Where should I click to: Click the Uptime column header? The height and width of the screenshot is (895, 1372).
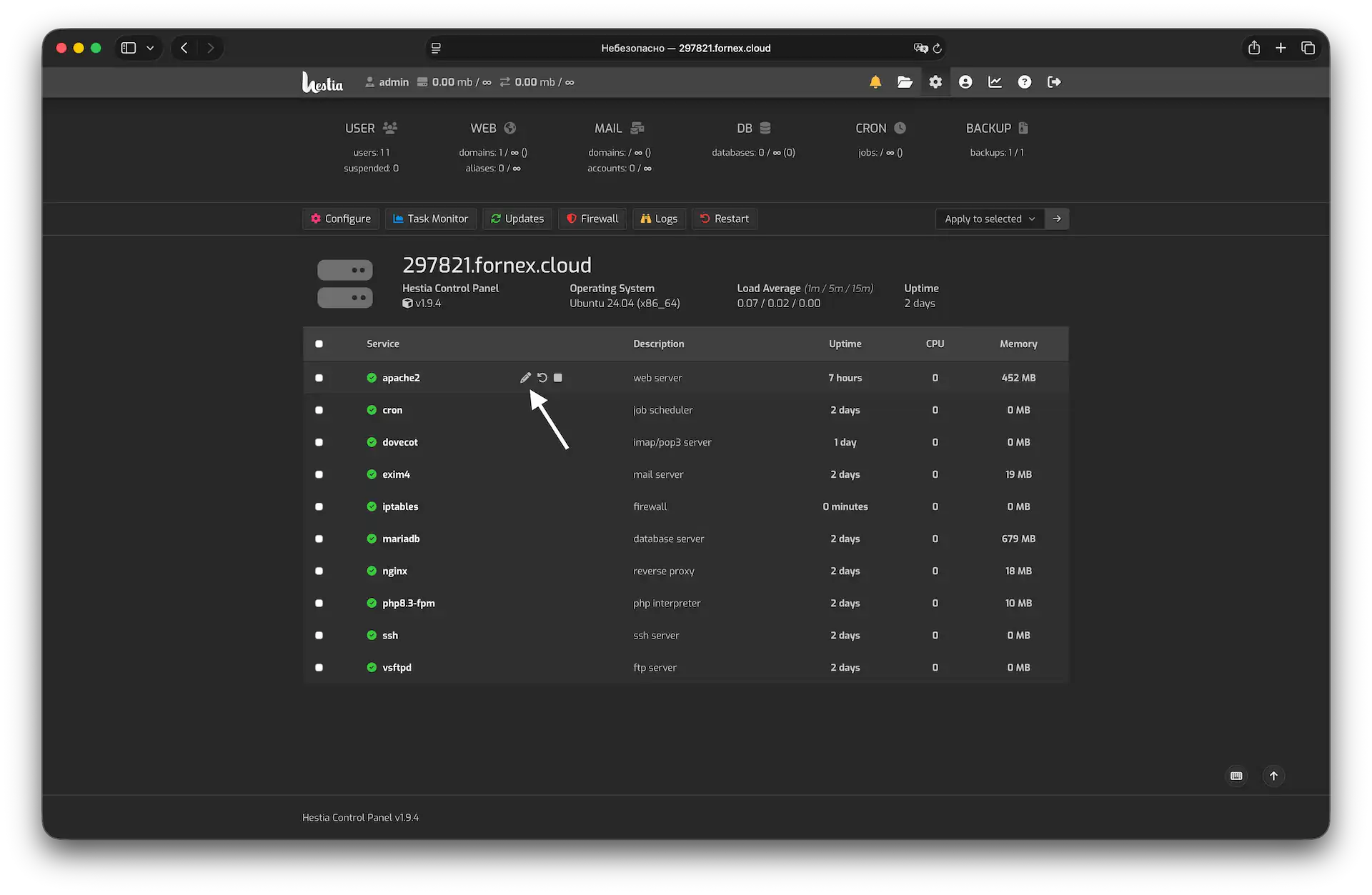pos(845,344)
